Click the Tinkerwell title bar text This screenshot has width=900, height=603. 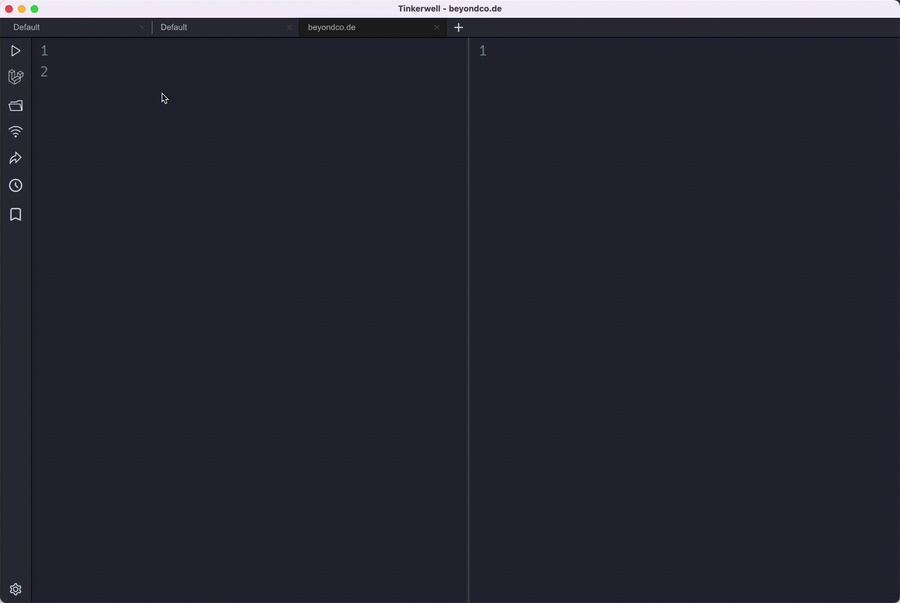(x=450, y=8)
